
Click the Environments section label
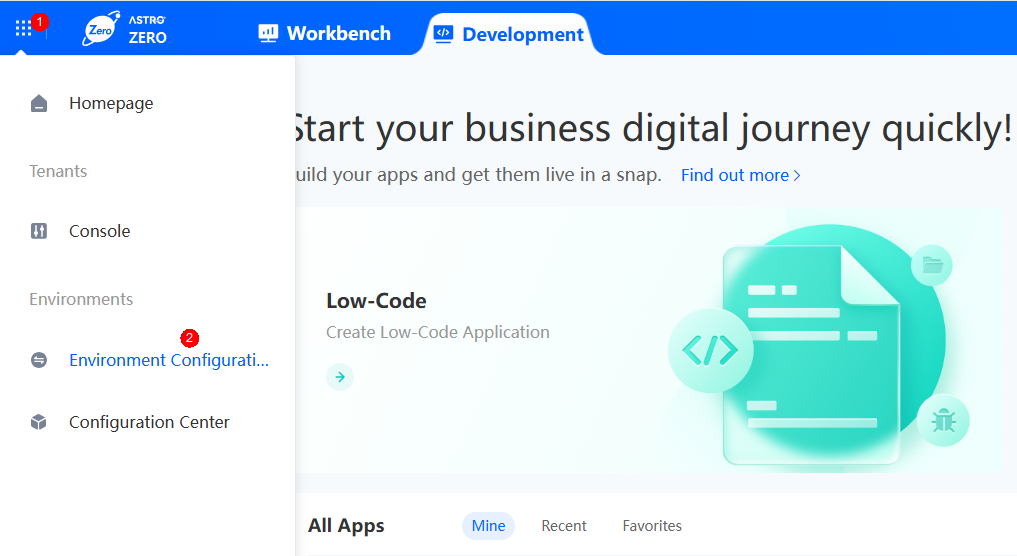[81, 299]
